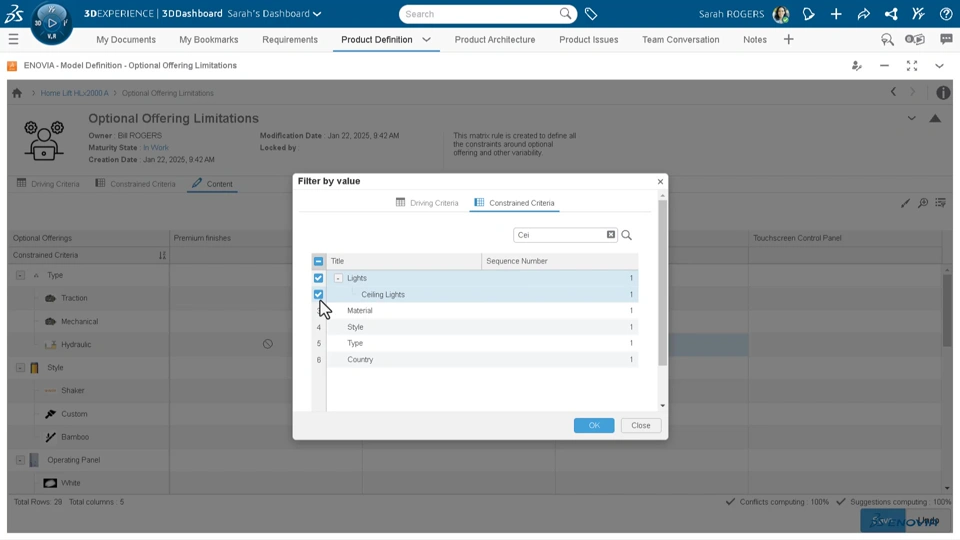This screenshot has width=960, height=540.
Task: Open Product Definition tab dropdown arrow
Action: [427, 40]
